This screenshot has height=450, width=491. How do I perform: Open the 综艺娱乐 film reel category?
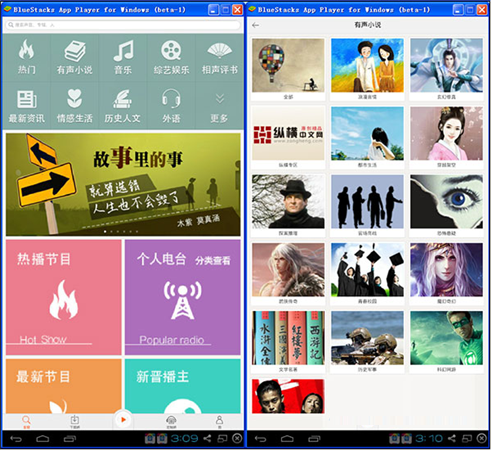coord(171,57)
